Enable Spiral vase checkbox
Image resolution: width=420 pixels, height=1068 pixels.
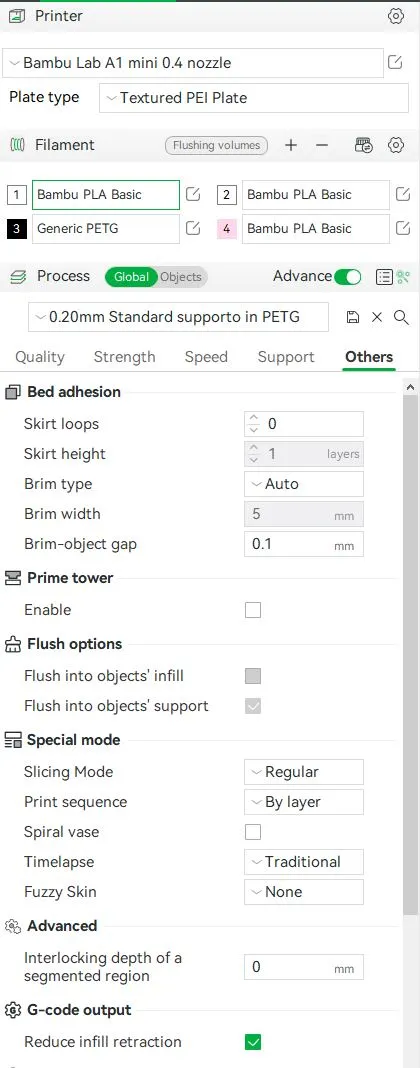[x=253, y=832]
